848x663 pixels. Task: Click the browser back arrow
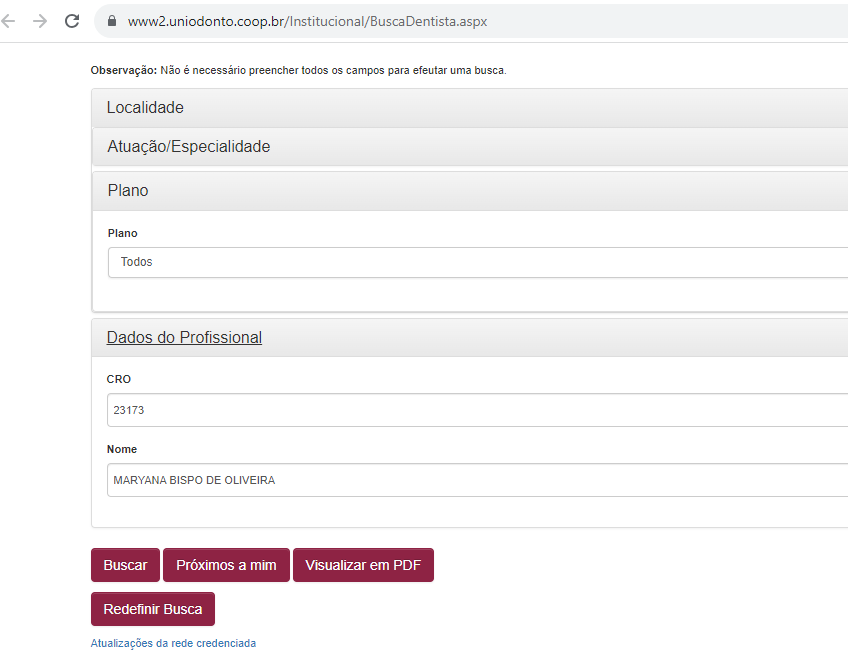click(x=8, y=21)
